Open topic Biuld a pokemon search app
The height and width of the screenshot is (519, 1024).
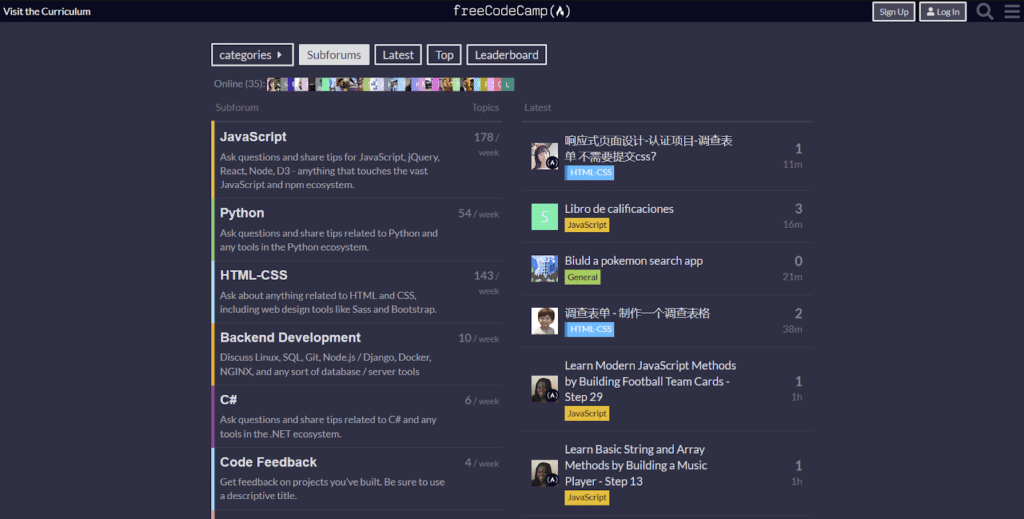[x=633, y=260]
